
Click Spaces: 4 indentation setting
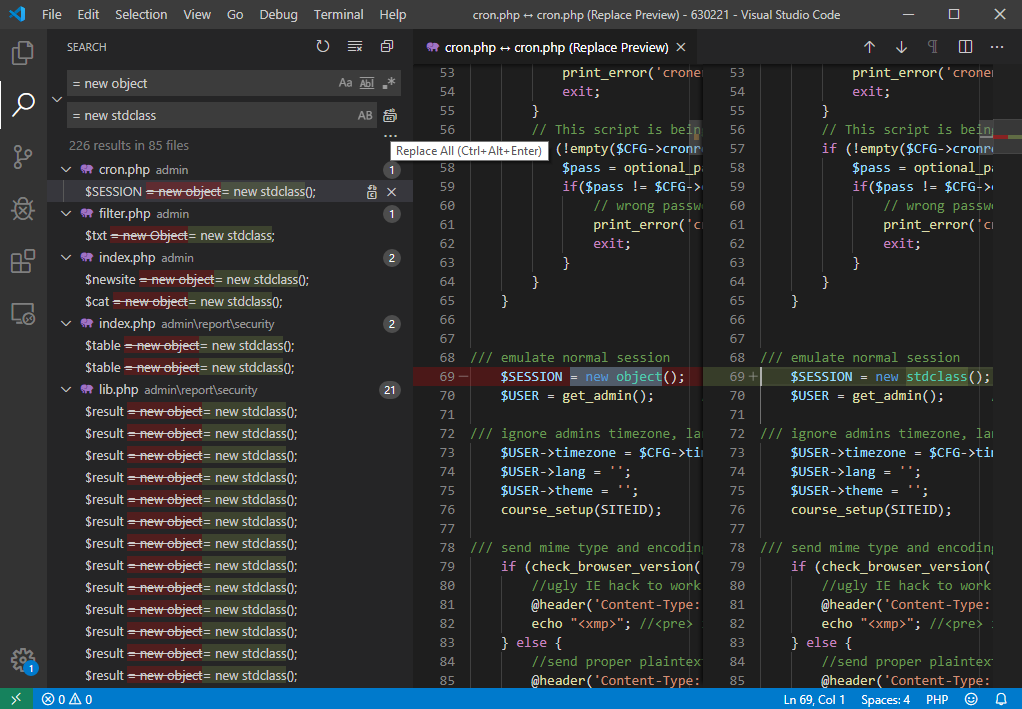tap(886, 699)
